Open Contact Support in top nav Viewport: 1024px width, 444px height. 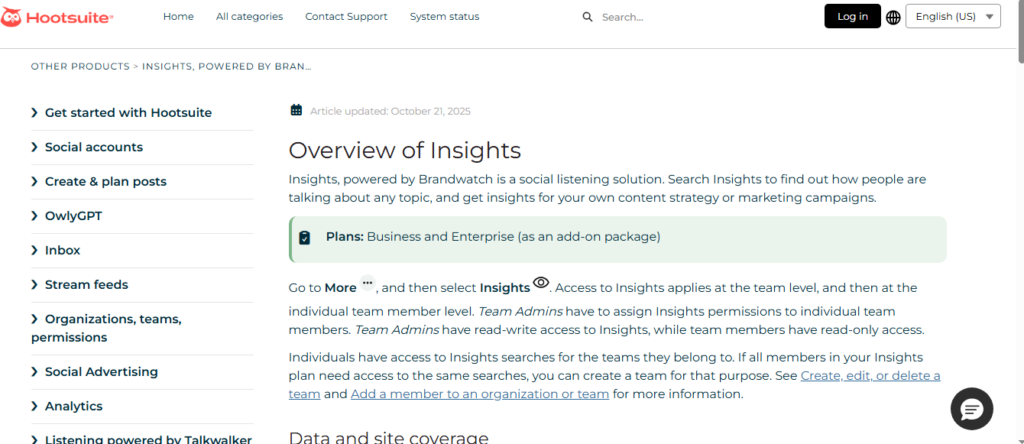(346, 17)
